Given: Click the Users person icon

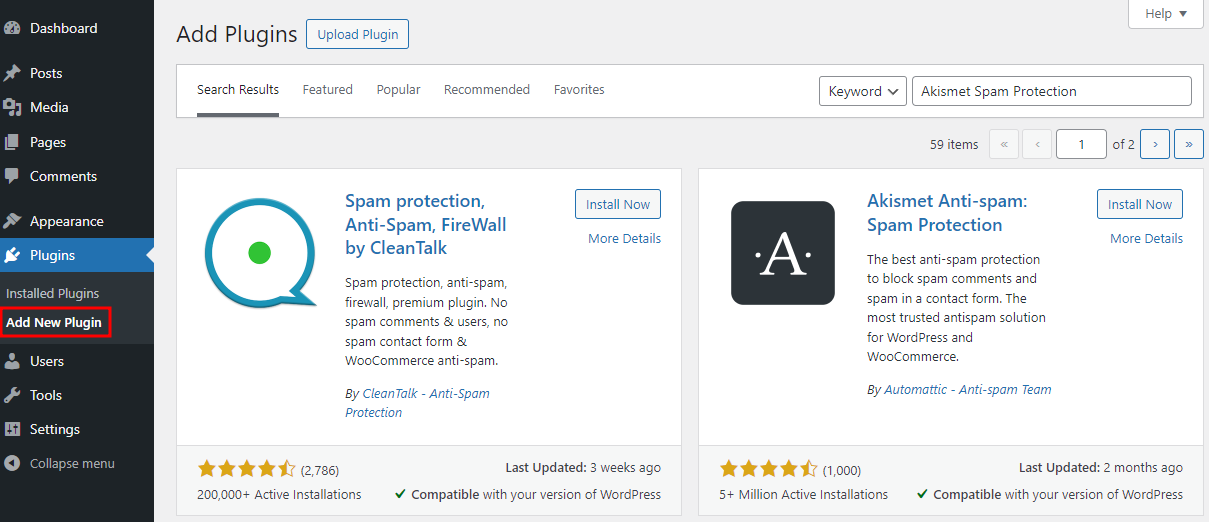Looking at the screenshot, I should click(12, 361).
